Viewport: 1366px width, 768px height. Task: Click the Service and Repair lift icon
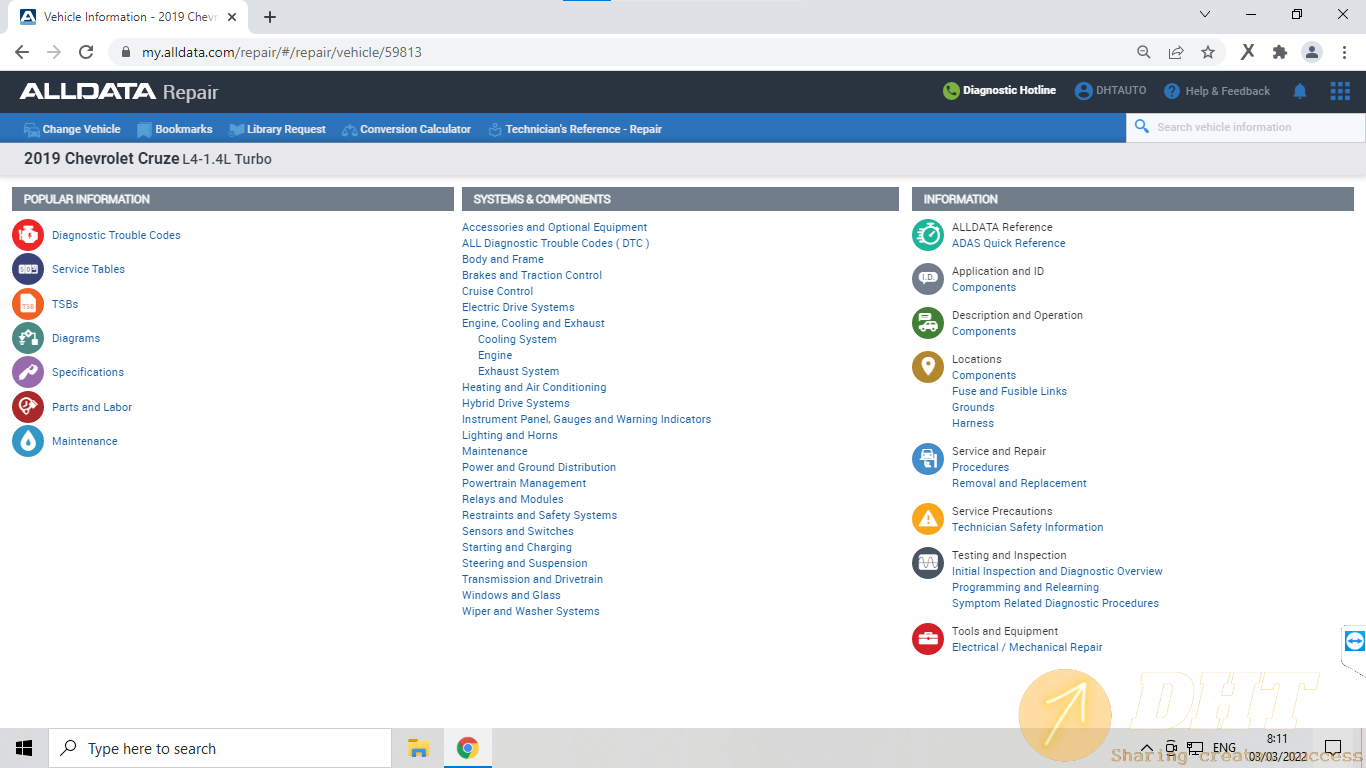(928, 459)
